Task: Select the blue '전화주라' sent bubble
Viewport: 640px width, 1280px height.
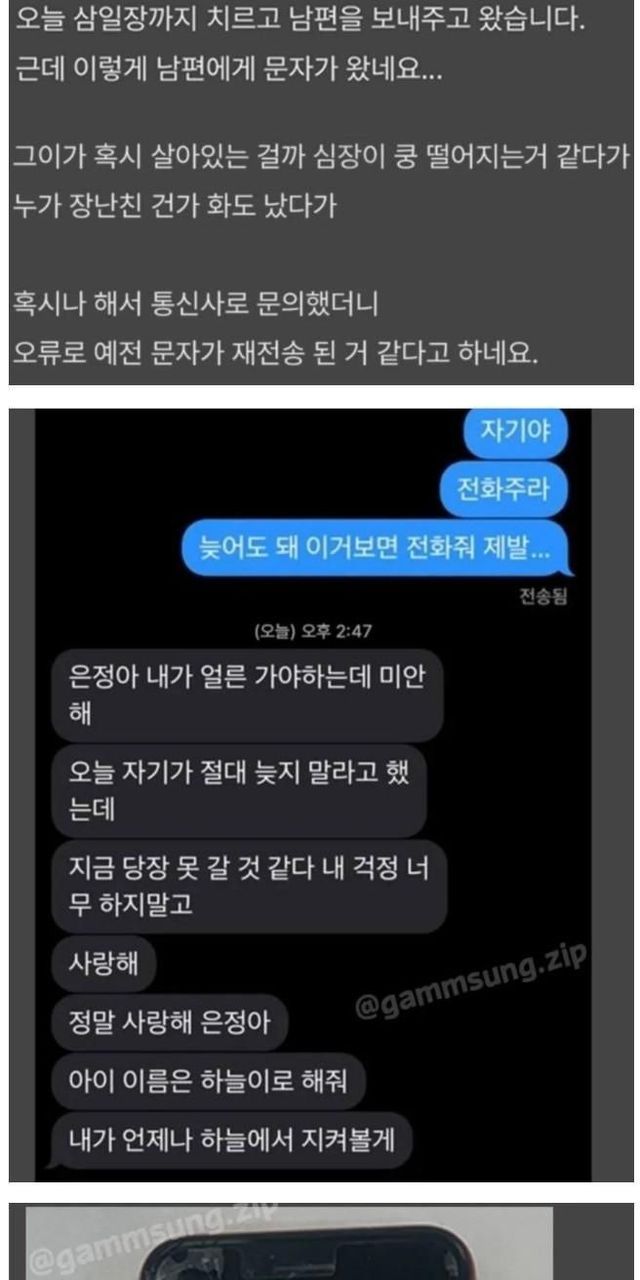Action: [503, 490]
